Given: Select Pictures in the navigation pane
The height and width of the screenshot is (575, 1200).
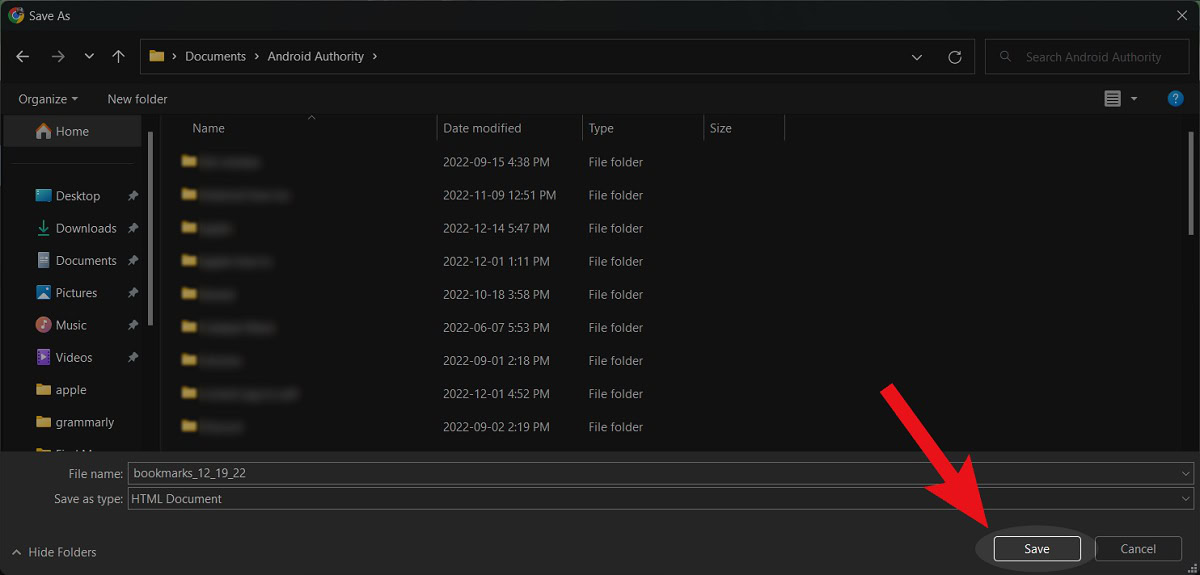Looking at the screenshot, I should (76, 293).
